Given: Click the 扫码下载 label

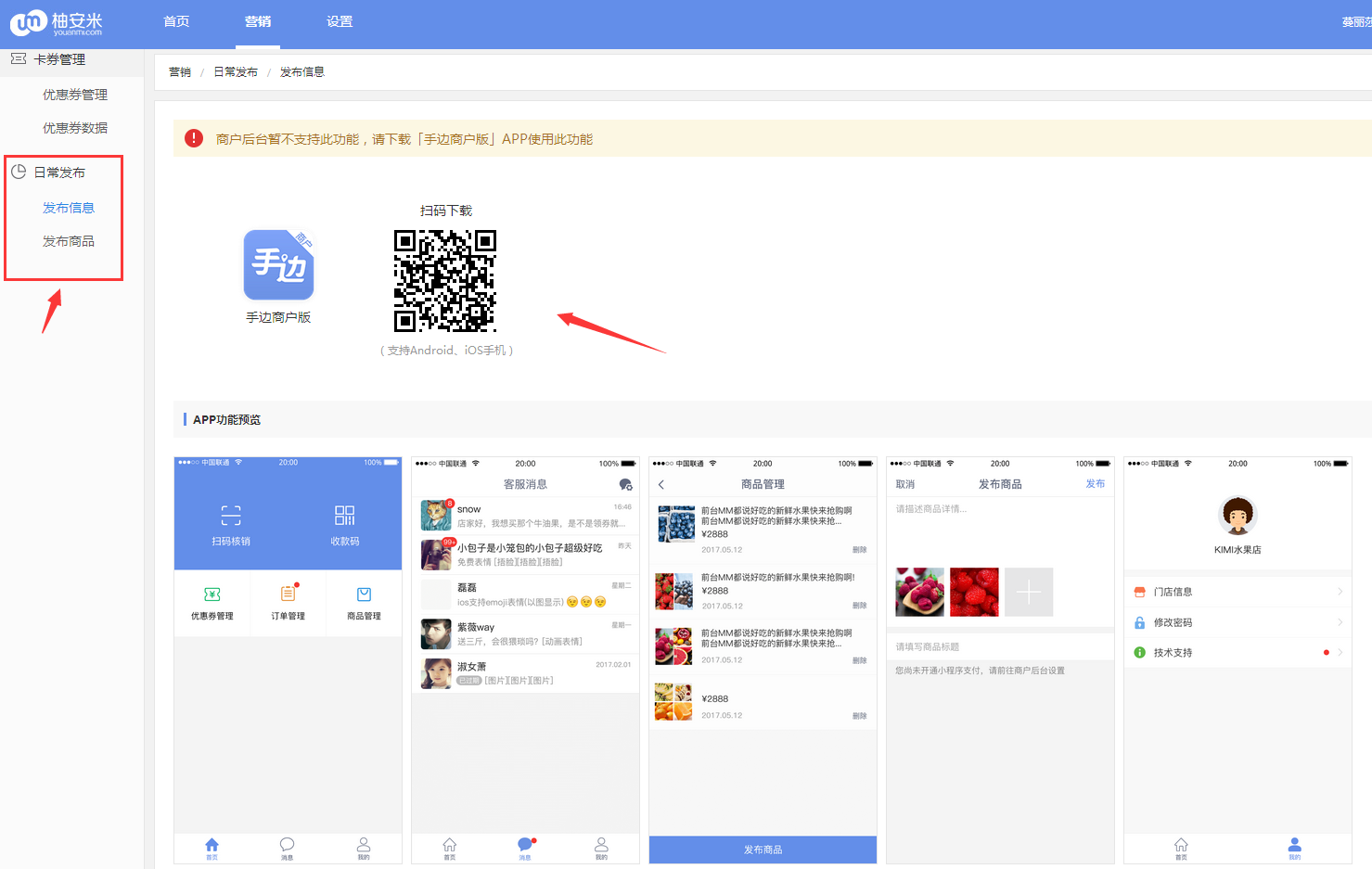Looking at the screenshot, I should (446, 211).
